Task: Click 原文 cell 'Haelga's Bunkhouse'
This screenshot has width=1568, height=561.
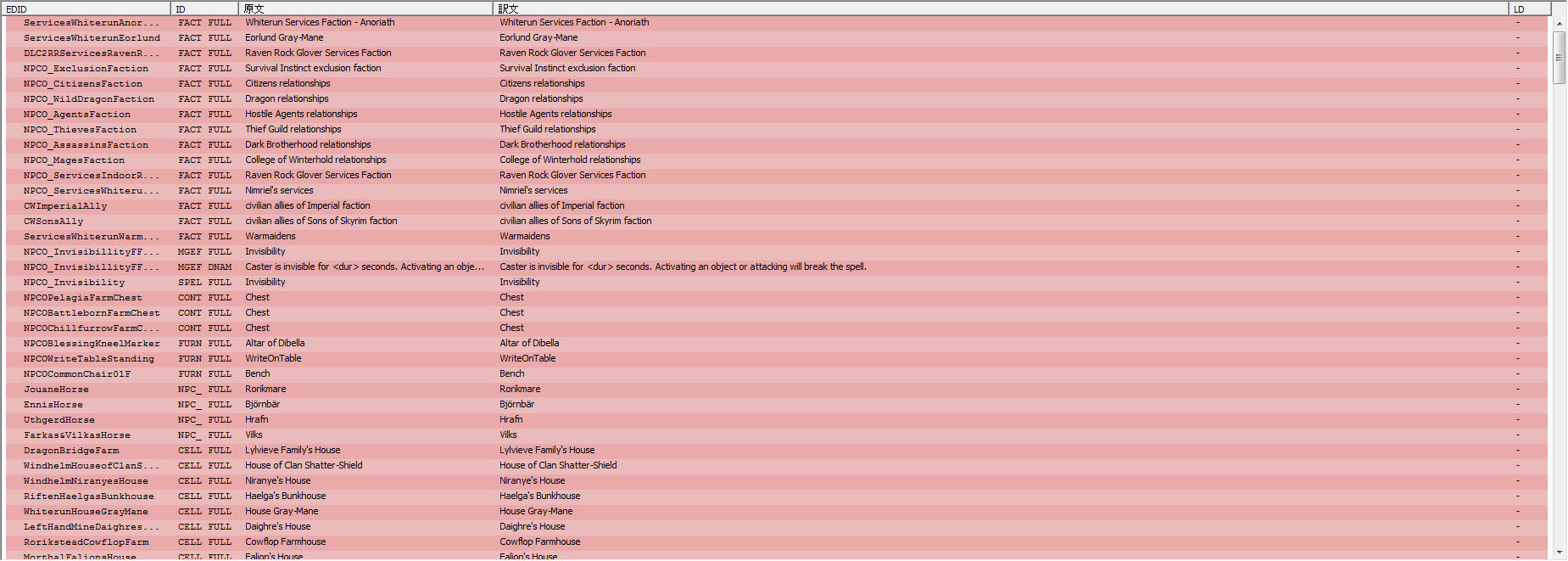Action: coord(285,496)
